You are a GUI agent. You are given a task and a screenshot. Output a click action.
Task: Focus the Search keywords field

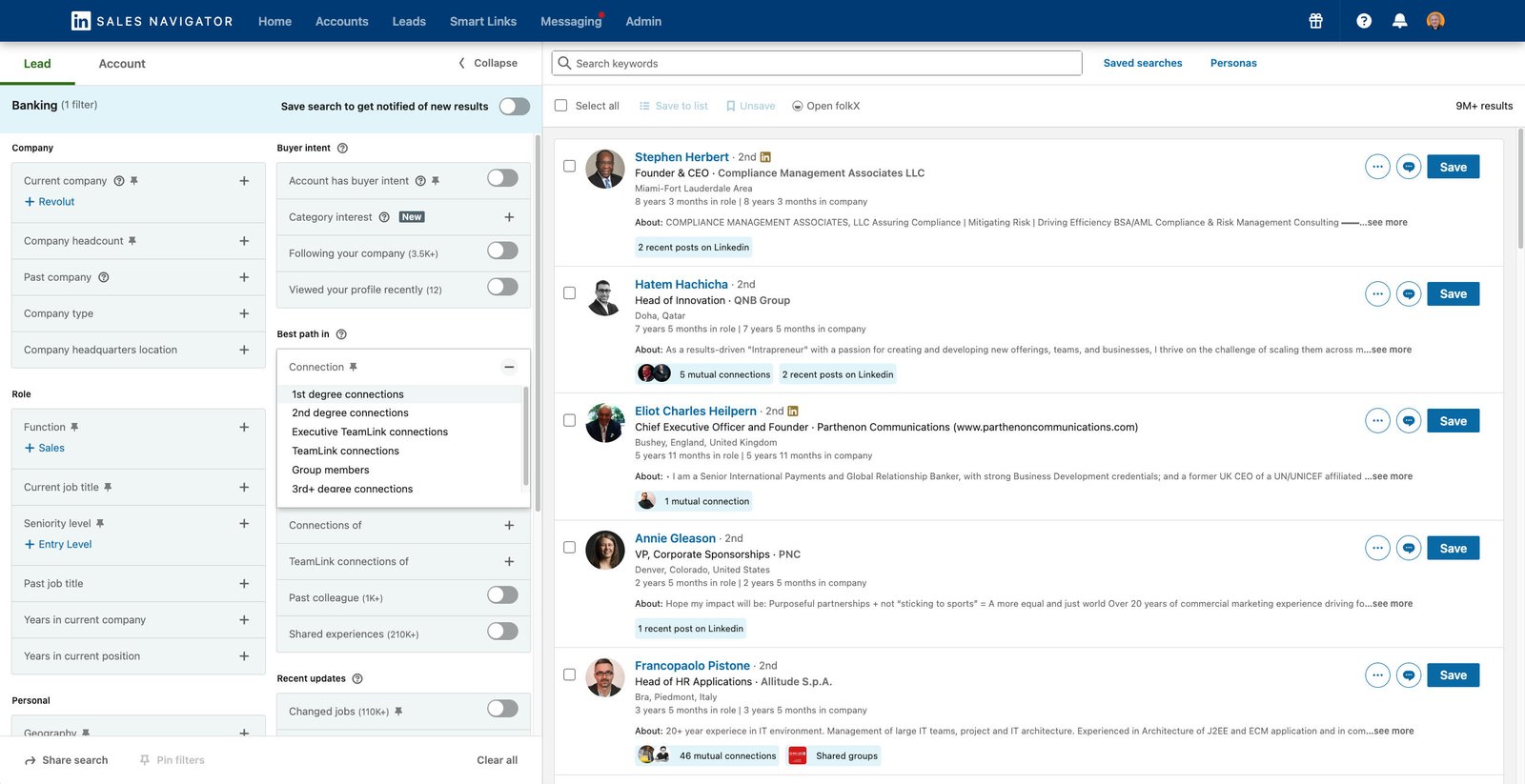pyautogui.click(x=817, y=63)
